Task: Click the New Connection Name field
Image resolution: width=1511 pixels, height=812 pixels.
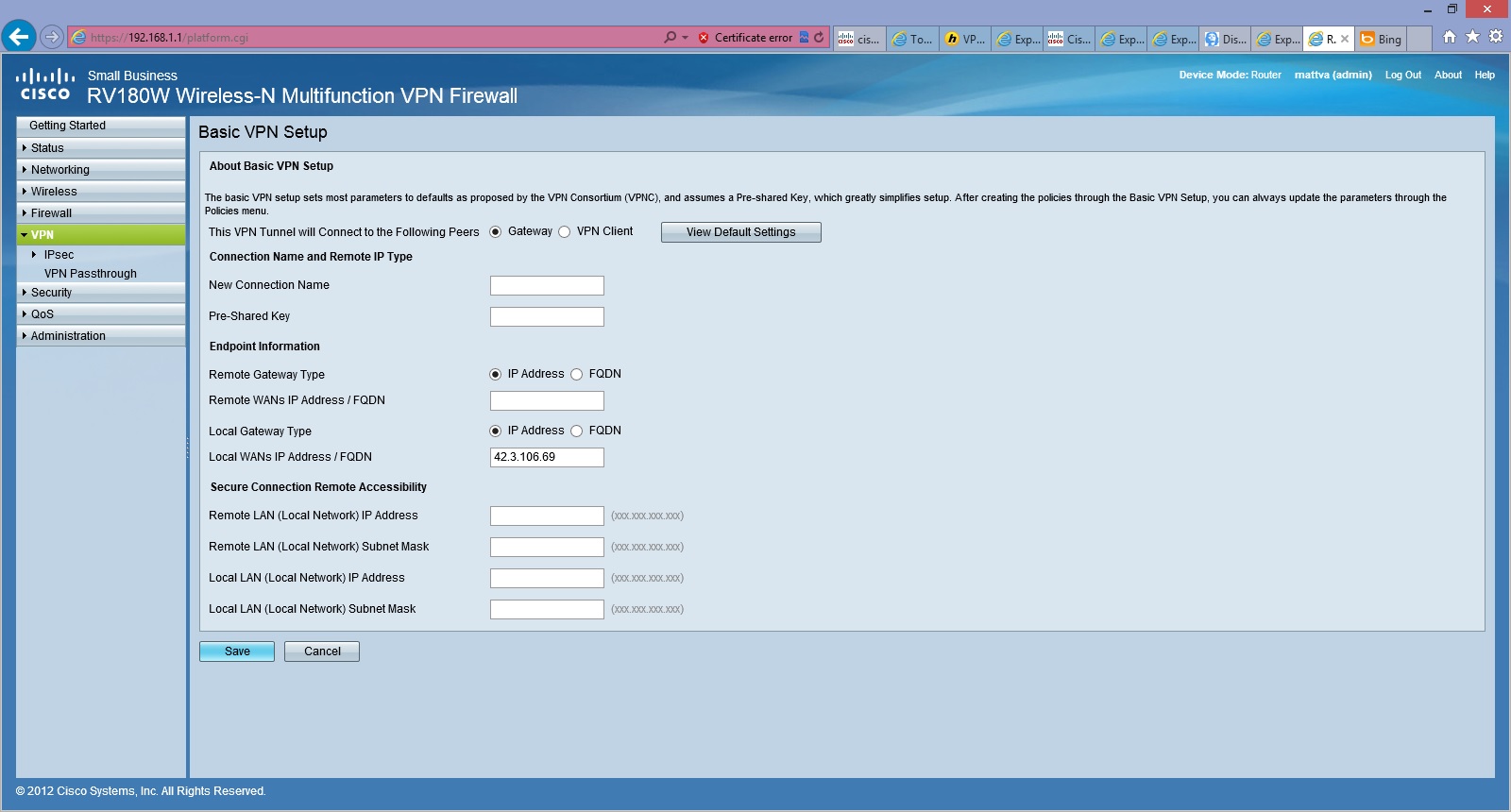Action: 547,285
